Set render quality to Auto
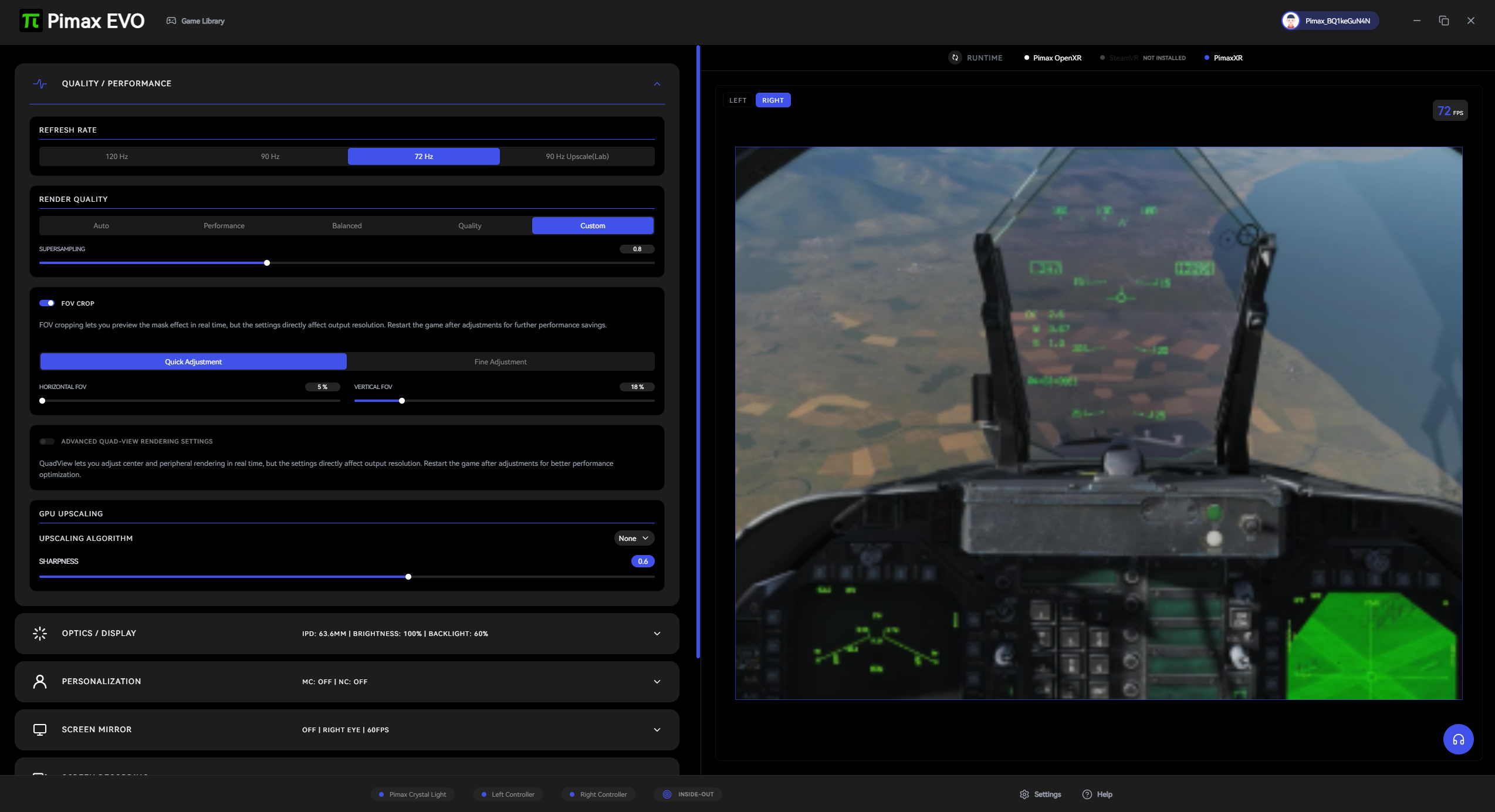The image size is (1495, 812). click(x=101, y=226)
